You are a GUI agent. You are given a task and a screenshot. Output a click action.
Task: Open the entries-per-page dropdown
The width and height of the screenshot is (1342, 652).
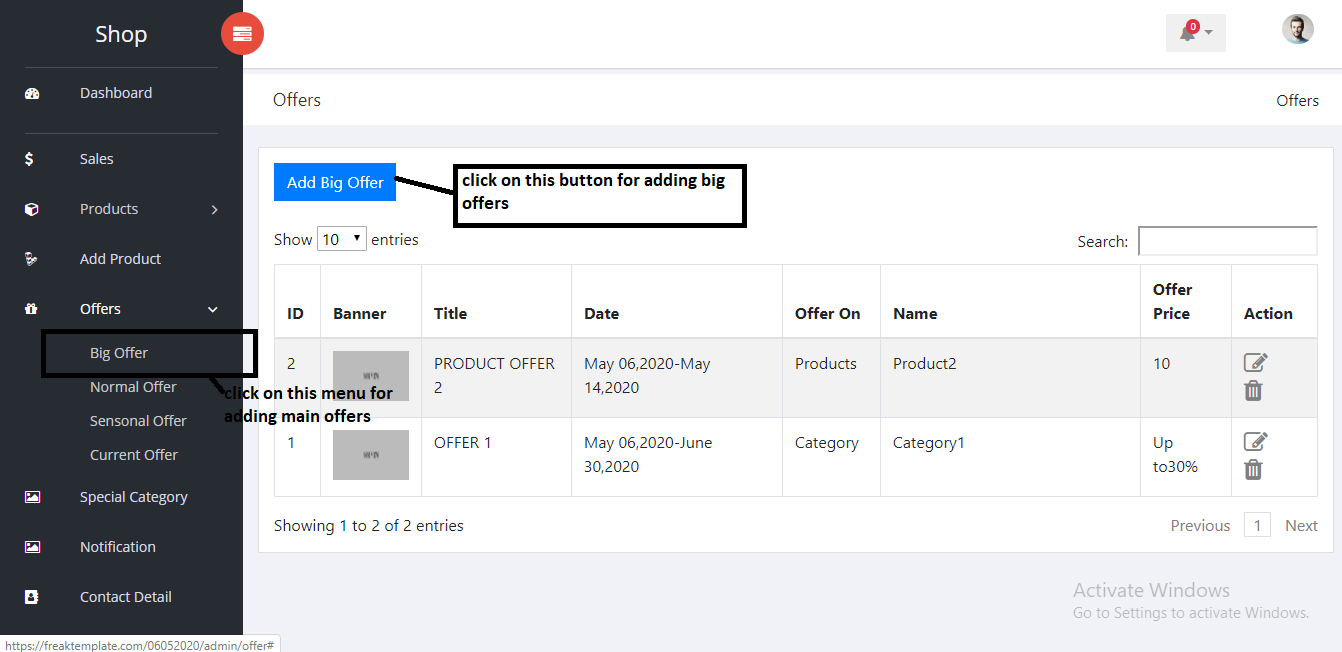(x=341, y=240)
